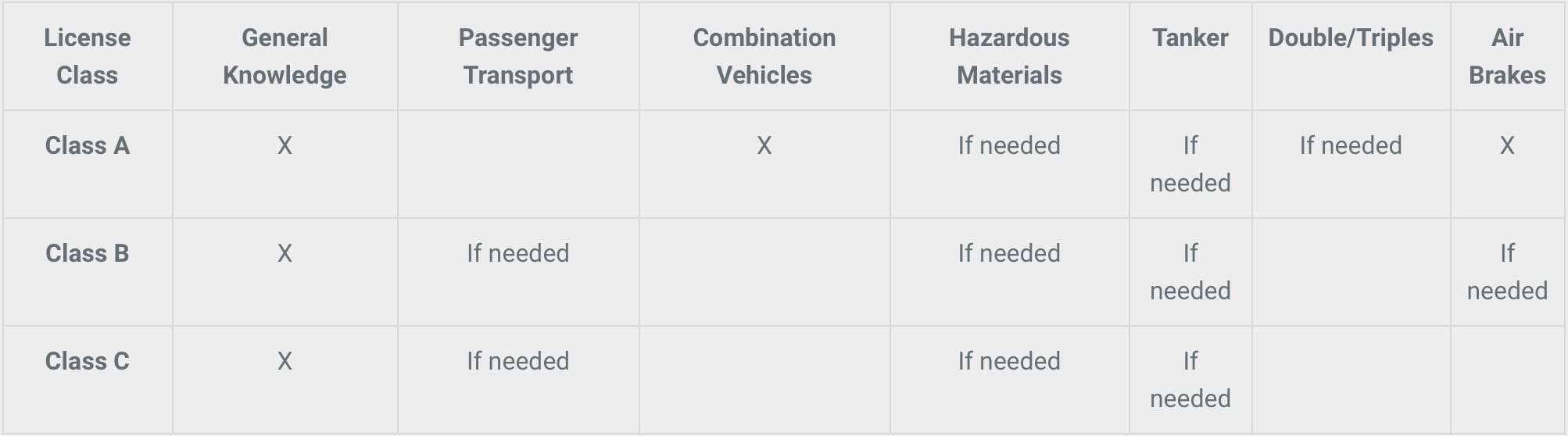Click the Double/Triples column header
Screen dimensions: 1568x436
pos(1350,38)
